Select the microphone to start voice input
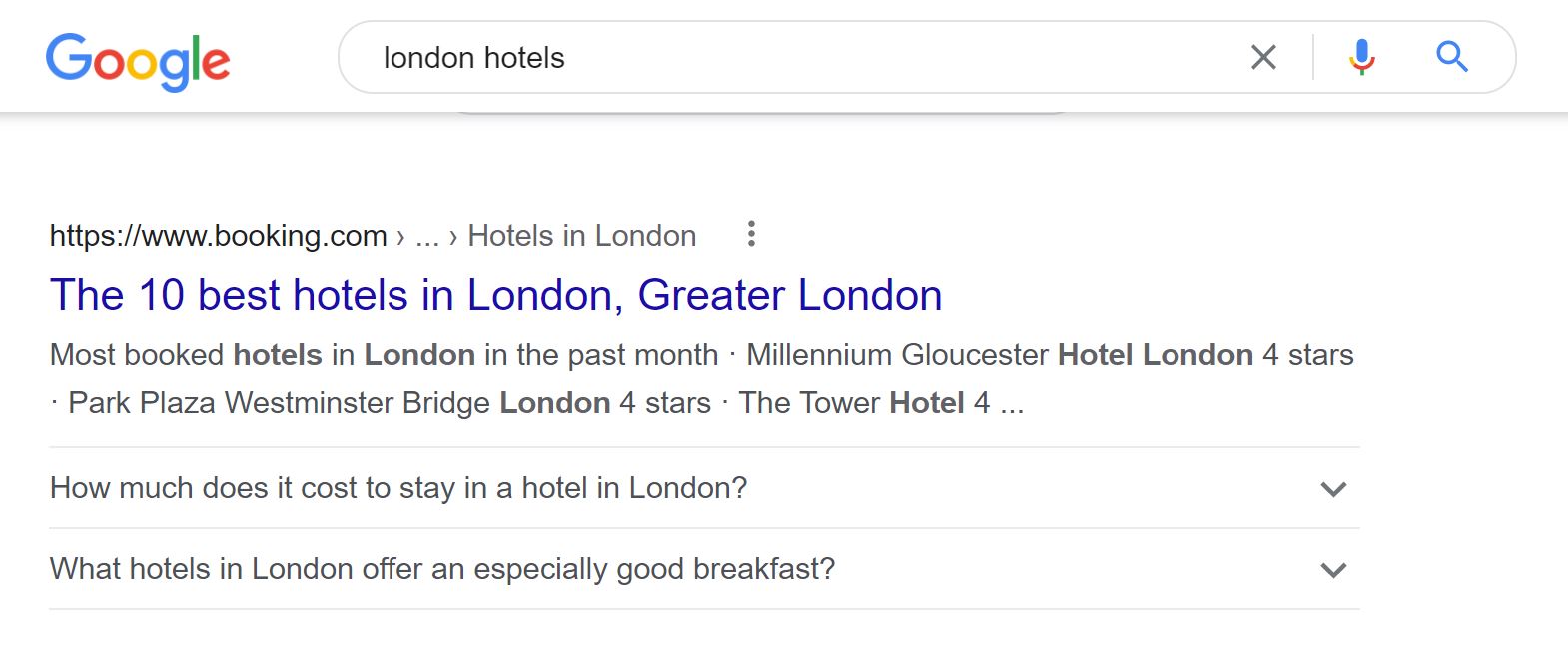The height and width of the screenshot is (662, 1568). pyautogui.click(x=1360, y=57)
